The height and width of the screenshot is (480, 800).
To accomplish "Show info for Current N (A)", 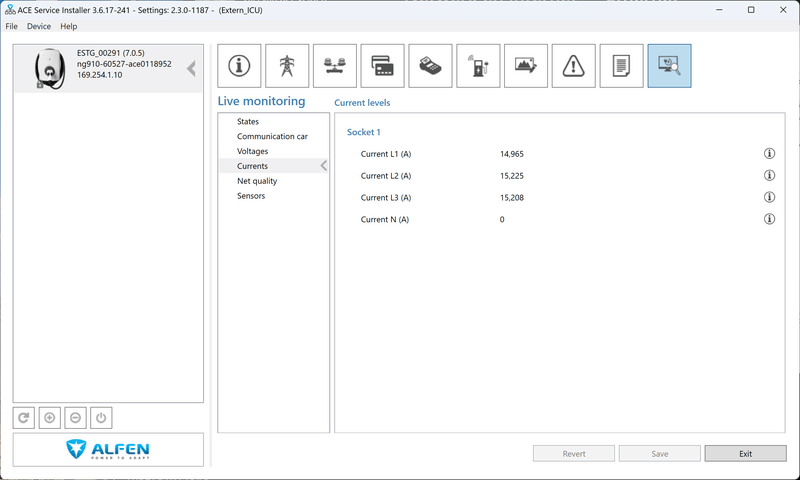I will 769,219.
